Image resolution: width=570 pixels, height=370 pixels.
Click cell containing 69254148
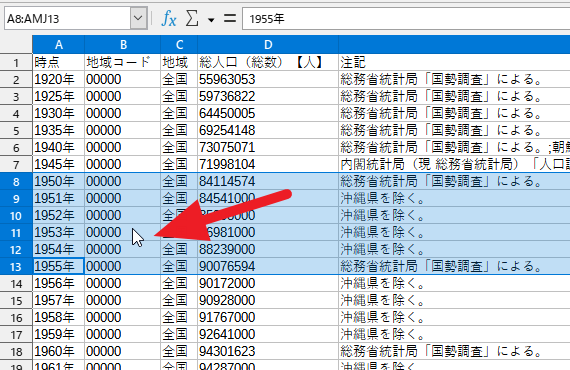tap(268, 130)
